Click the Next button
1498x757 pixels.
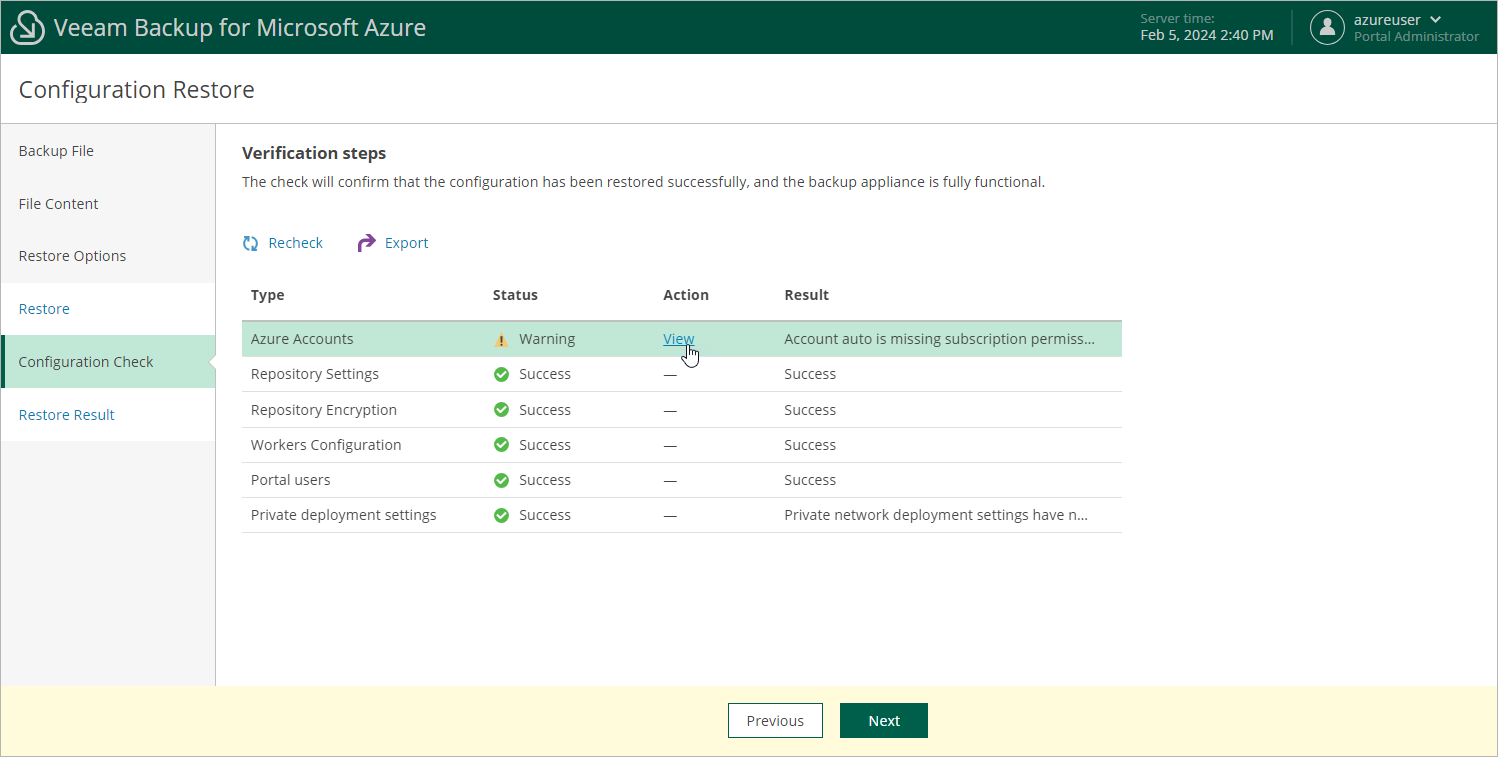tap(884, 721)
